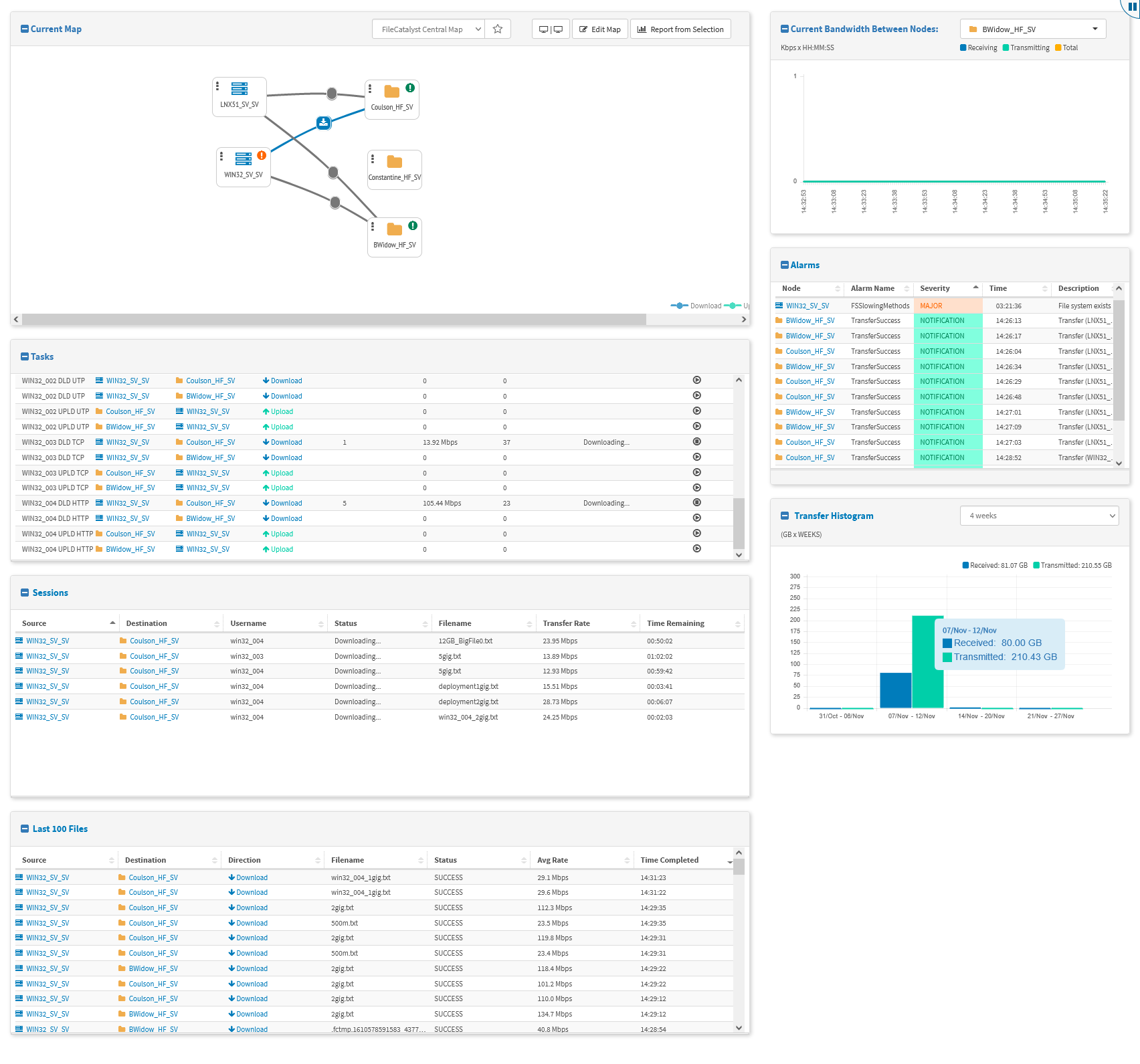Click the download icon on map link

324,122
